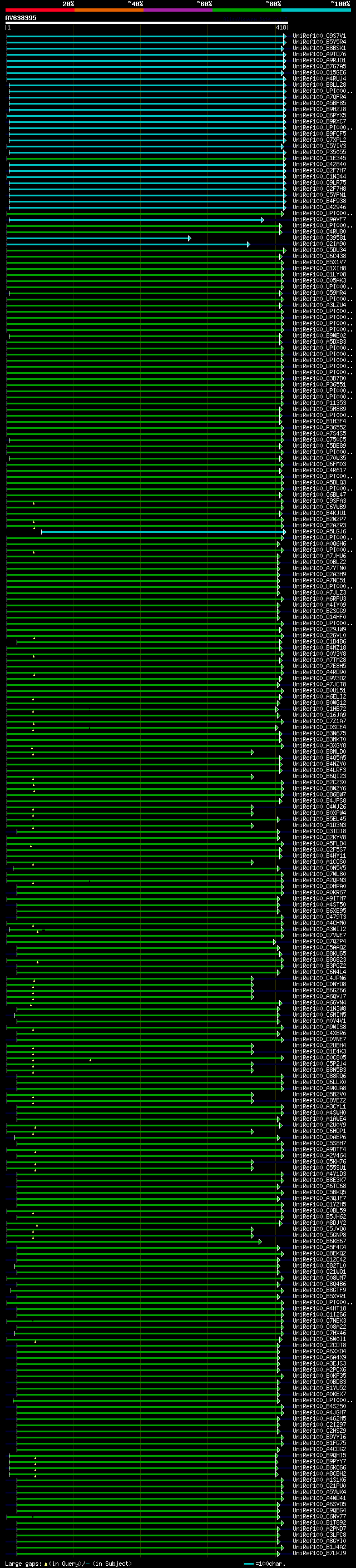Image resolution: width=356 pixels, height=1568 pixels.
Task: Select the UniRef100_A9RJD1 label
Action: point(319,60)
